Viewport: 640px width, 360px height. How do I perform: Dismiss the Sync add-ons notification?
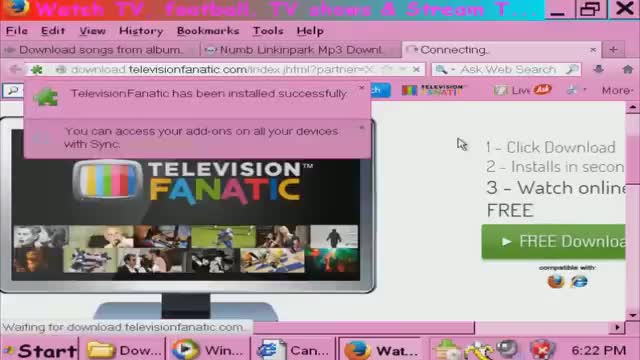pos(361,128)
